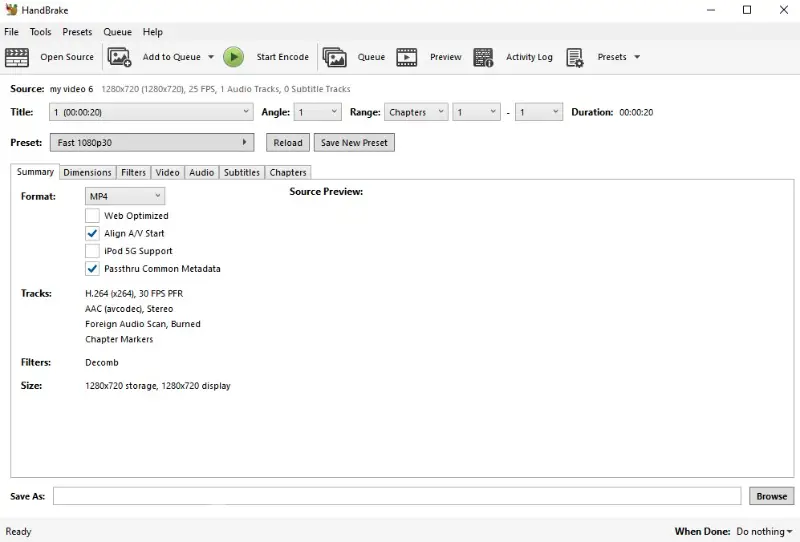Screen dimensions: 800x542
Task: Open the File menu
Action: point(11,32)
